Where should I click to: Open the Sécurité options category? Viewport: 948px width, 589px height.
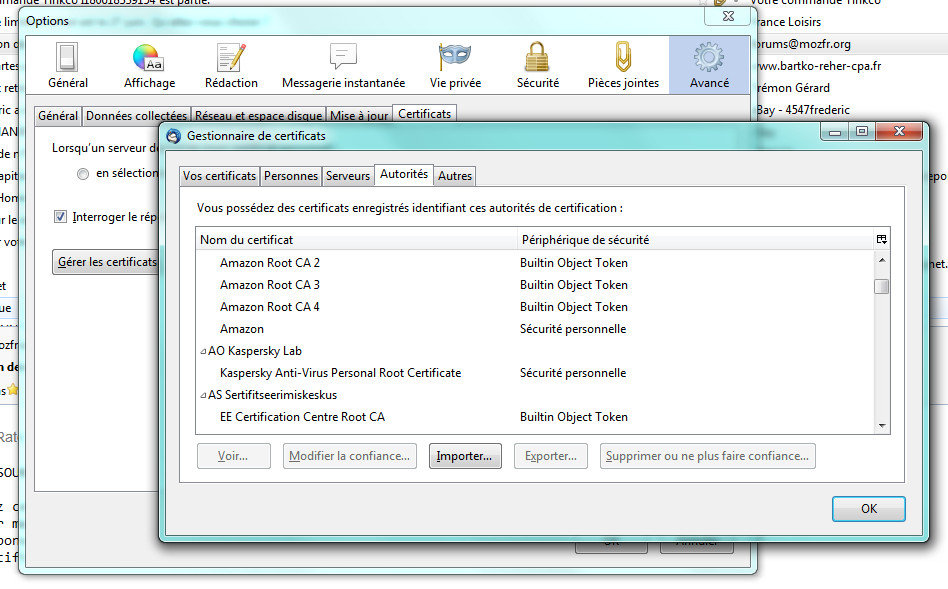tap(537, 65)
